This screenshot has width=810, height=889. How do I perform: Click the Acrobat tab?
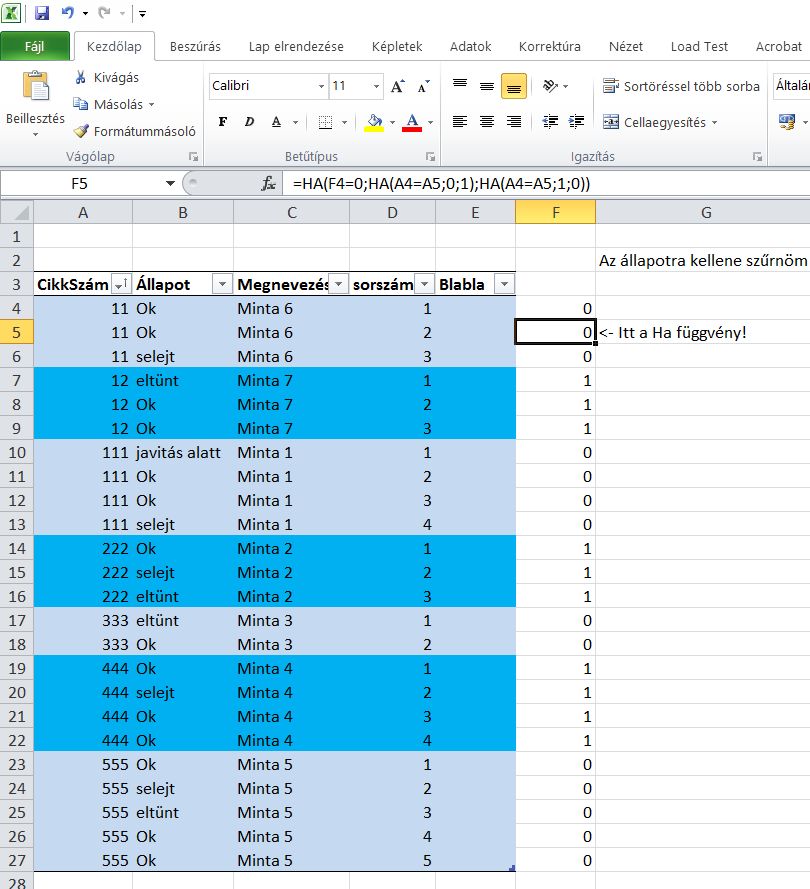tap(778, 46)
